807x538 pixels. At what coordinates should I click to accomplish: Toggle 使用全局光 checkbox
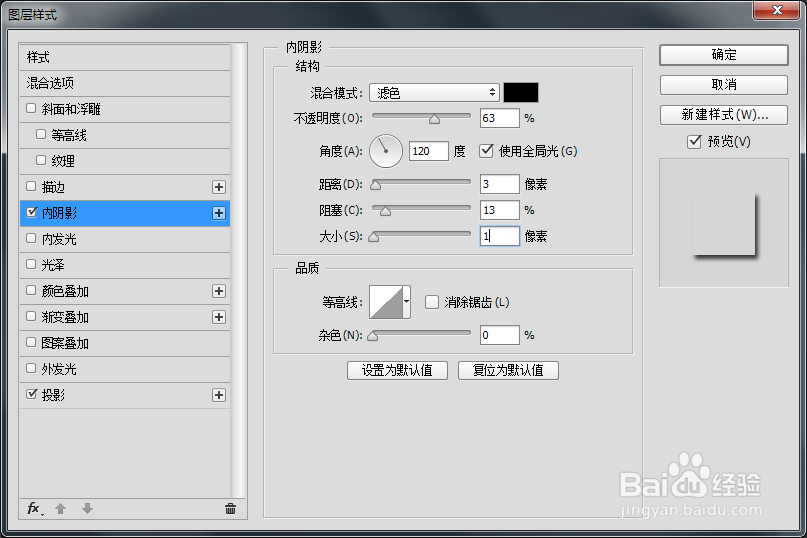click(486, 150)
